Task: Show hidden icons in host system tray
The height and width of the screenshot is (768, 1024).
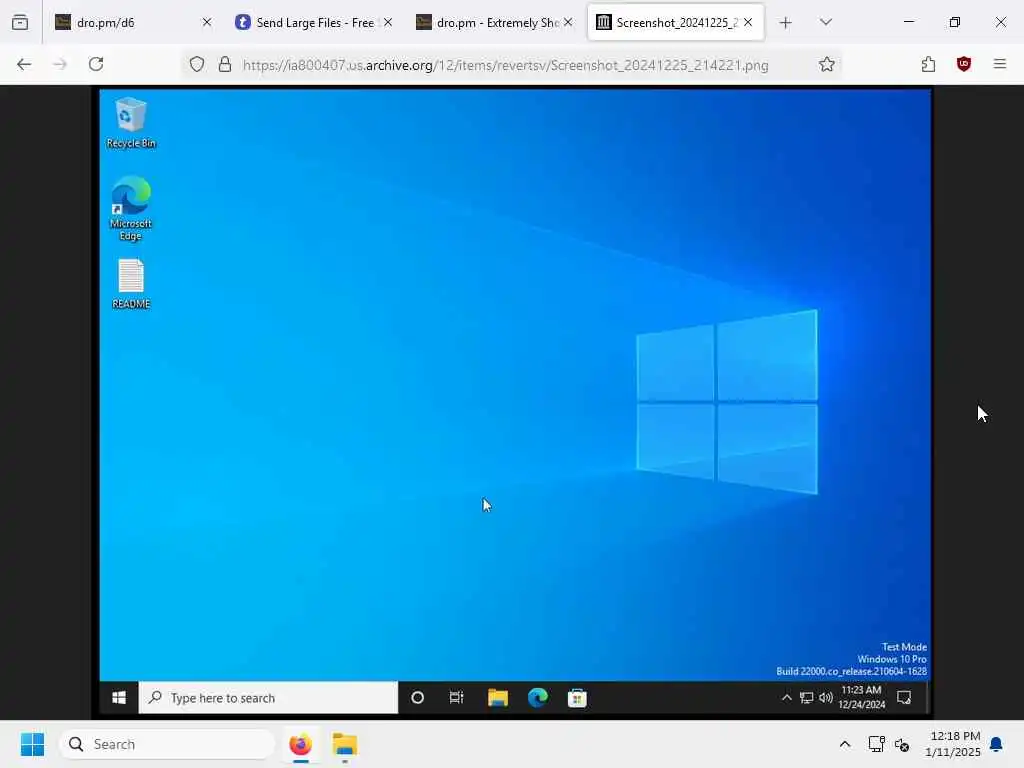Action: [844, 744]
